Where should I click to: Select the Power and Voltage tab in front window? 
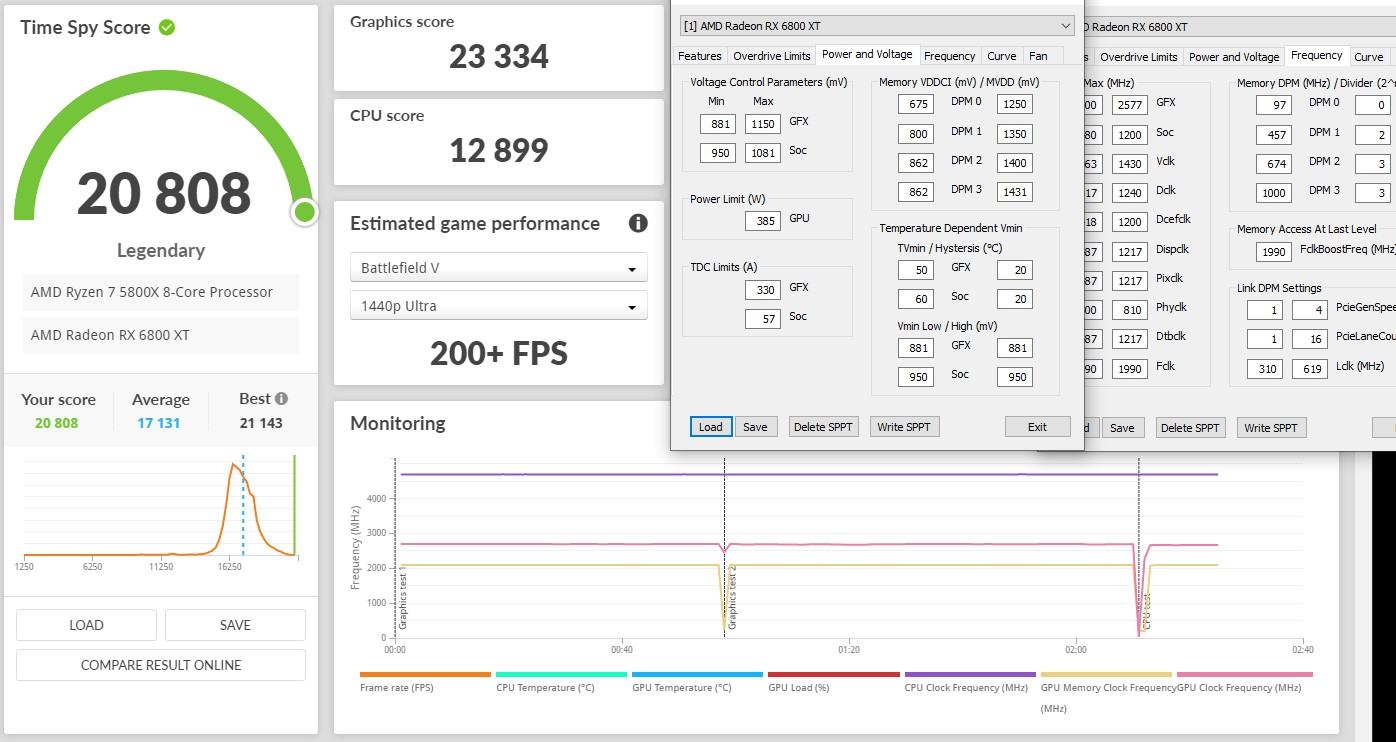pos(867,55)
